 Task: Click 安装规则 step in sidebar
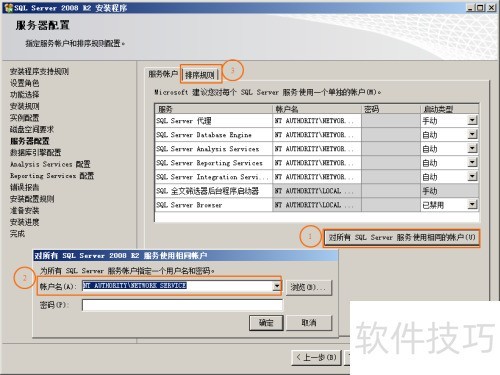[24, 106]
